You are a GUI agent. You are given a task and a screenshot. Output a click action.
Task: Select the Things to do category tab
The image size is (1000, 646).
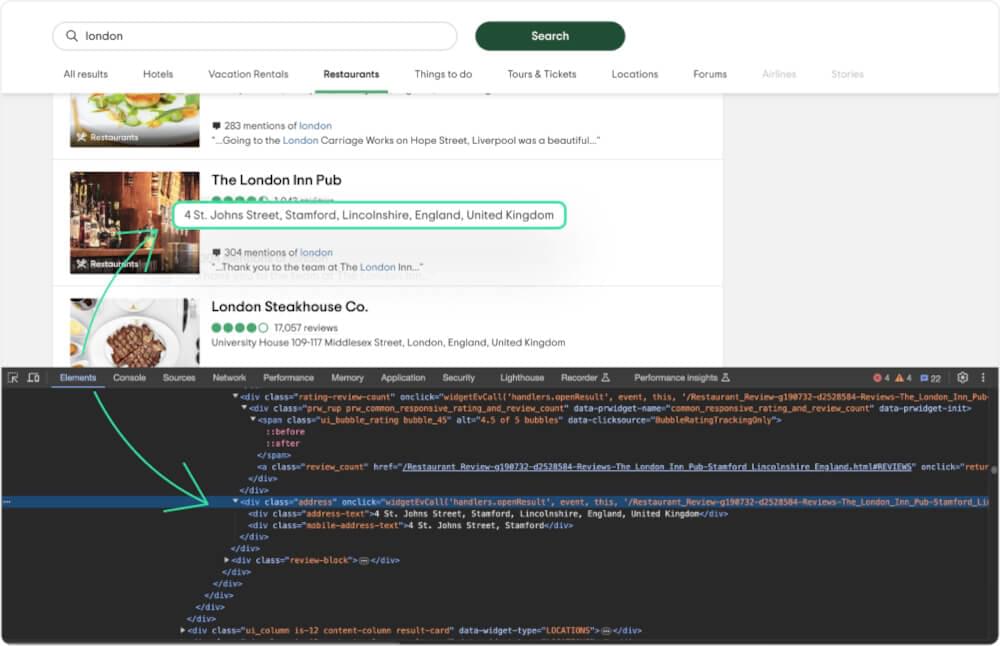tap(443, 74)
